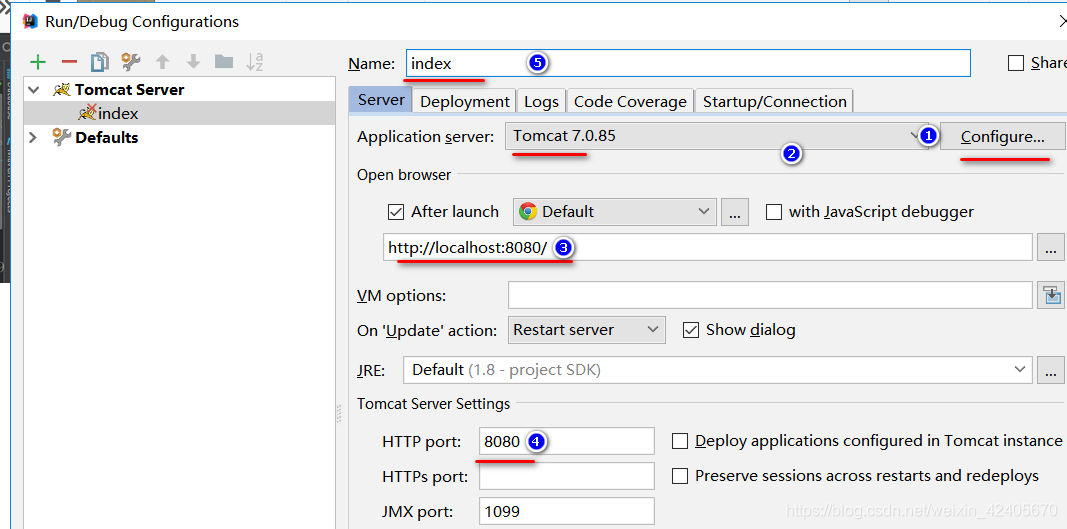The image size is (1067, 529).
Task: Open On 'Update' action Restart server dropdown
Action: tap(587, 330)
